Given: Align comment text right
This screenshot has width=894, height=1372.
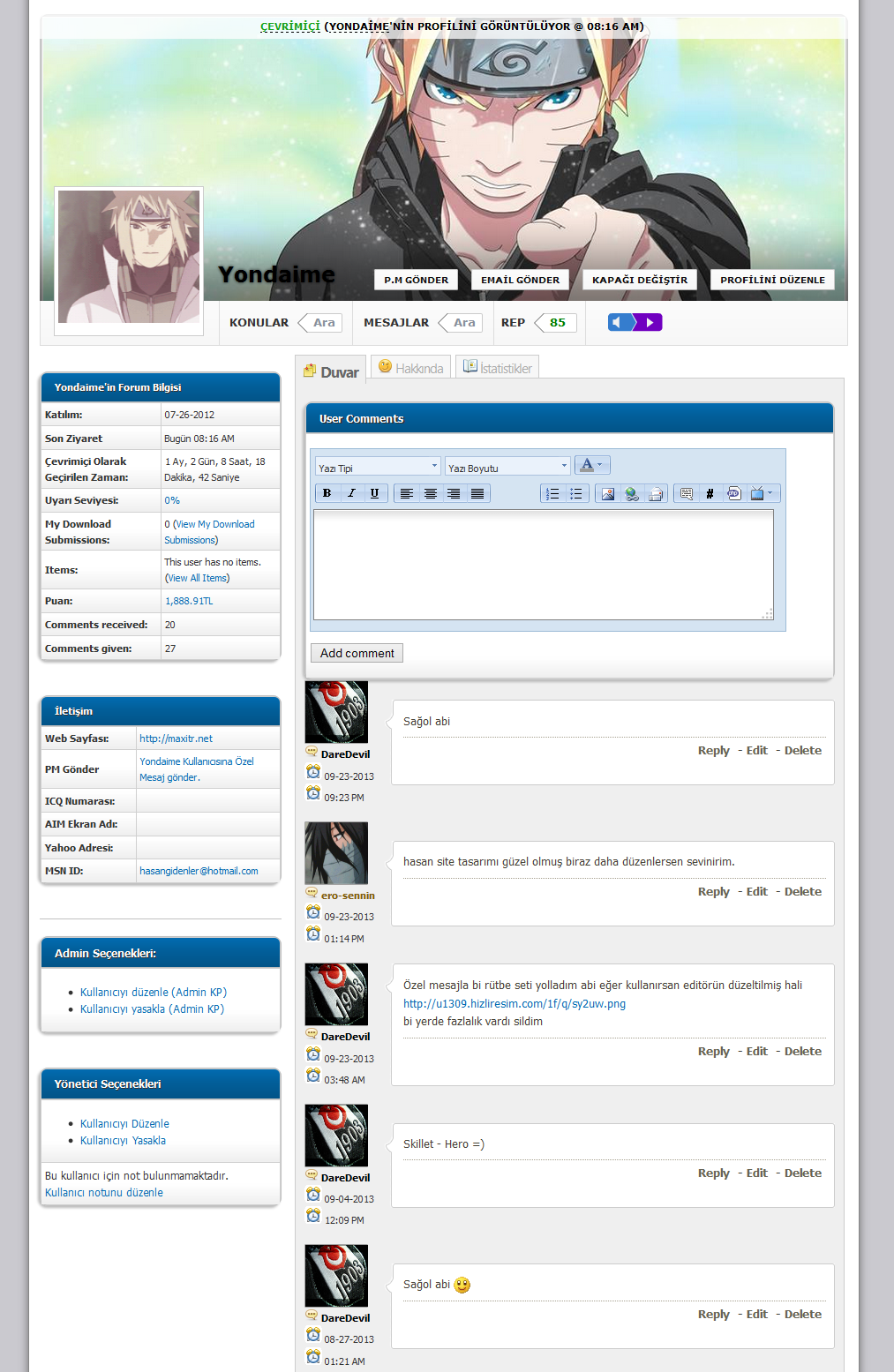Looking at the screenshot, I should pos(454,493).
